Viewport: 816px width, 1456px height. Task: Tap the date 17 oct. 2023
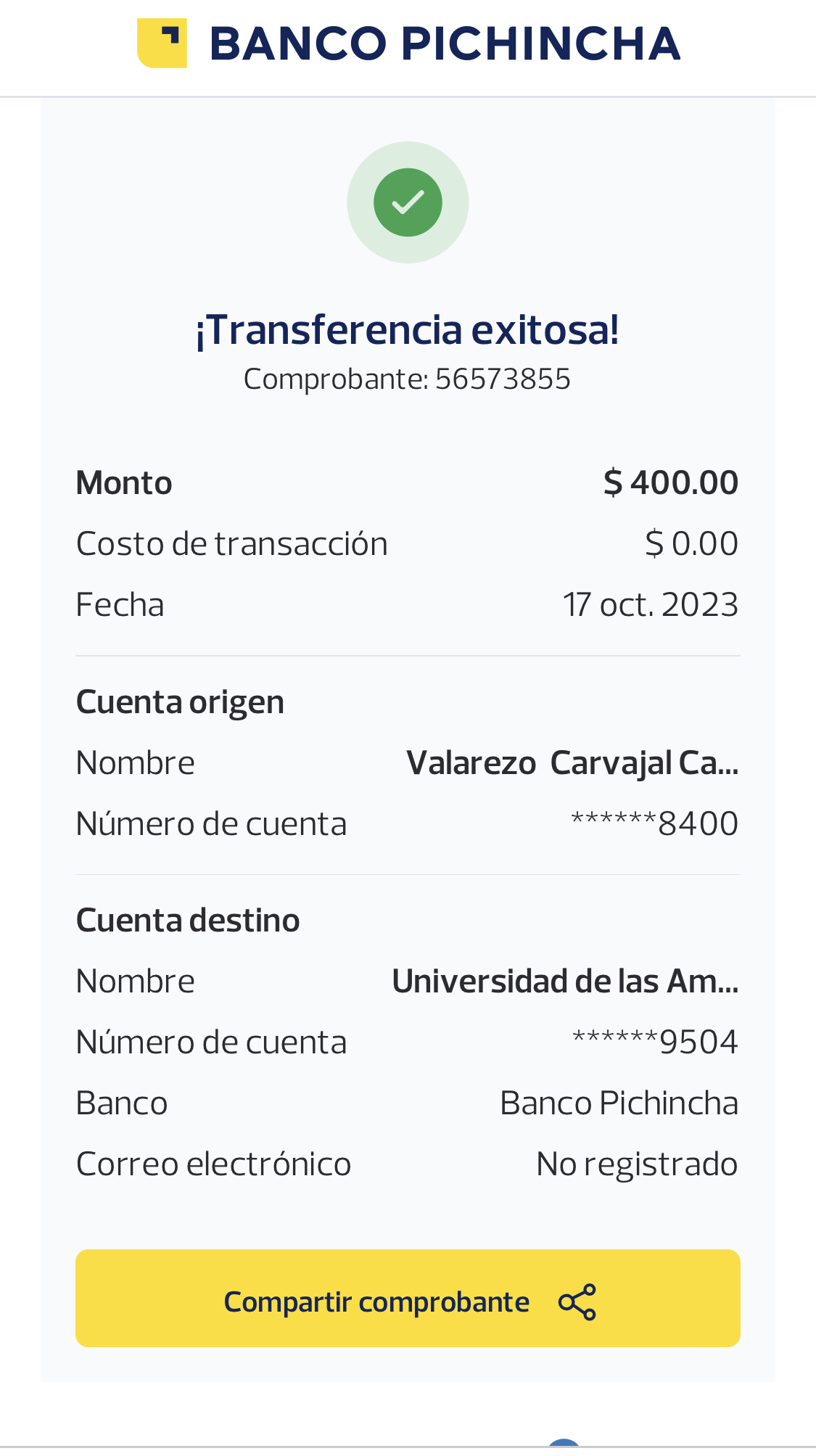coord(651,605)
